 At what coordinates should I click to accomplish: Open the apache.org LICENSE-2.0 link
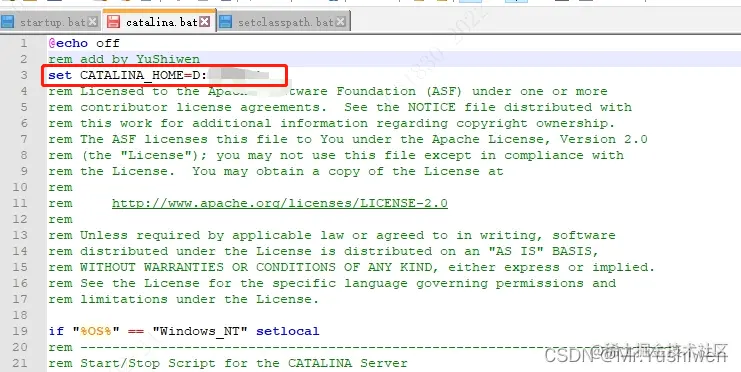coord(280,203)
